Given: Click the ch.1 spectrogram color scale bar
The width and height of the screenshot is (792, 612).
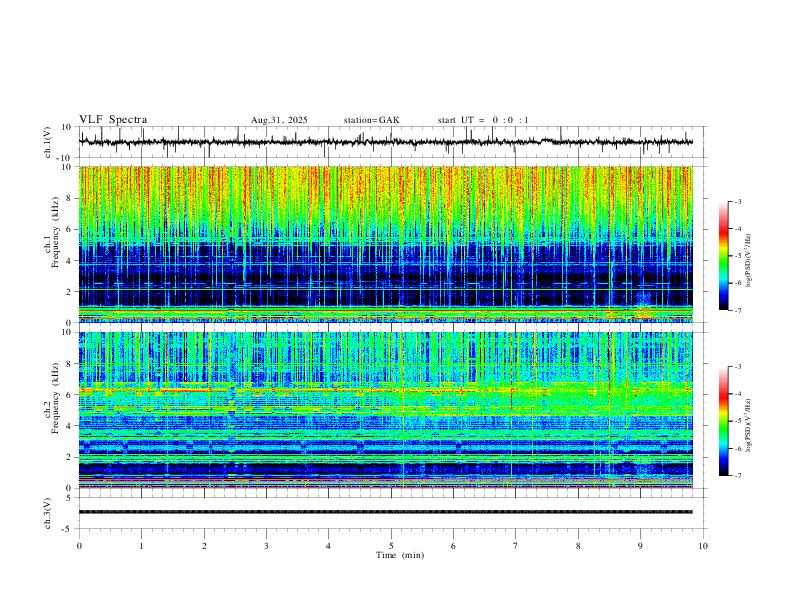Looking at the screenshot, I should tap(723, 256).
